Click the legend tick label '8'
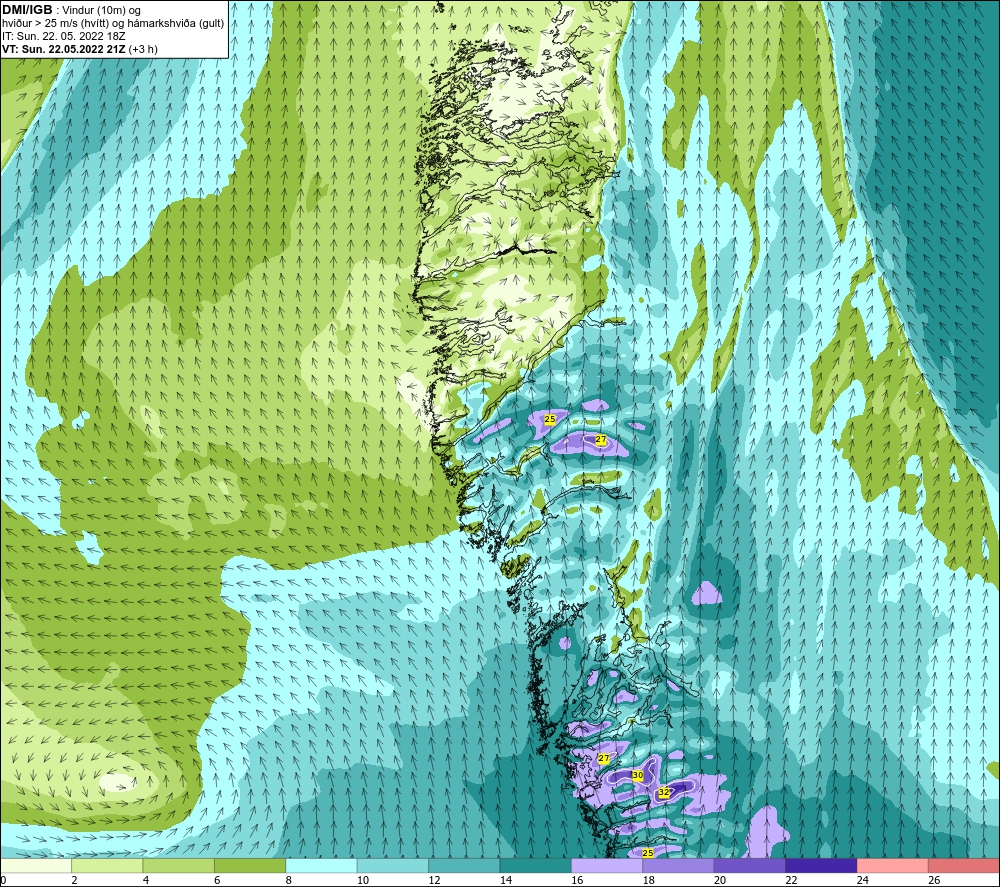Image resolution: width=1000 pixels, height=887 pixels. point(289,880)
